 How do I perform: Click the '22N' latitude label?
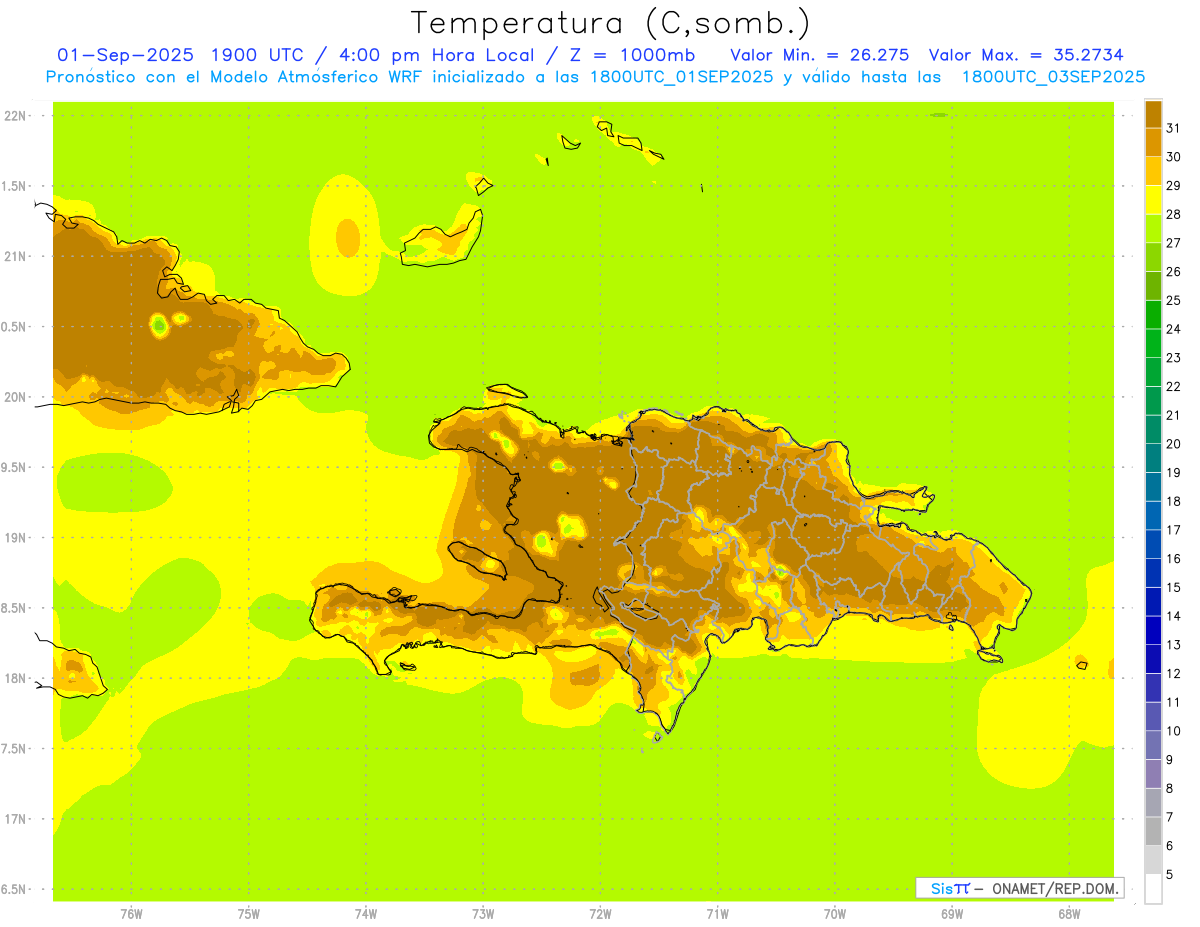tap(15, 116)
